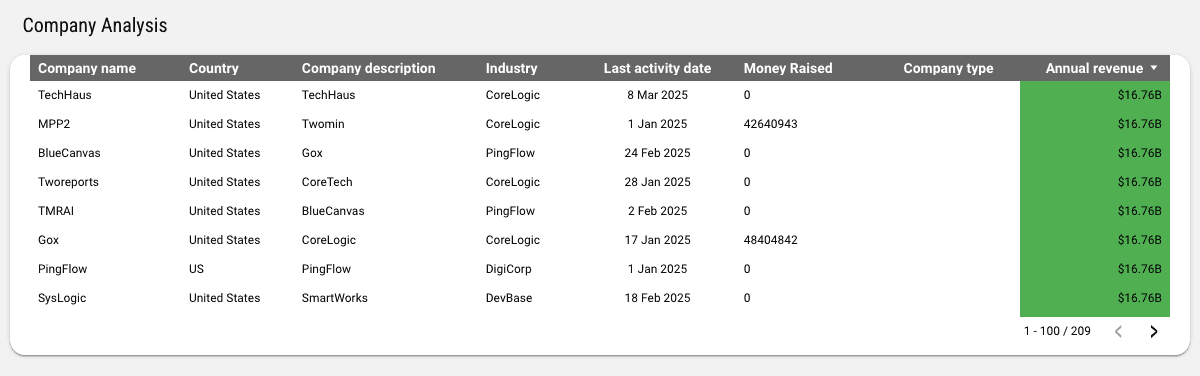
Task: Click SysLogic row annual revenue cell
Action: click(x=1095, y=298)
